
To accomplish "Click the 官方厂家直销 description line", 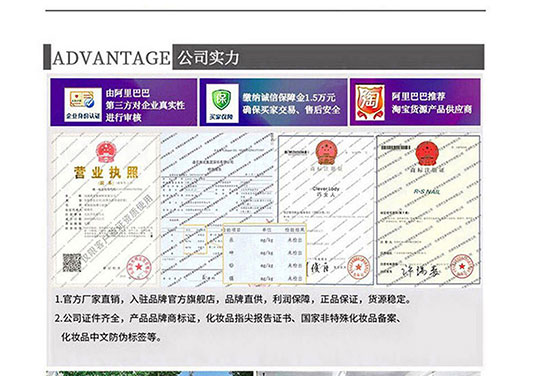I will pyautogui.click(x=233, y=299).
